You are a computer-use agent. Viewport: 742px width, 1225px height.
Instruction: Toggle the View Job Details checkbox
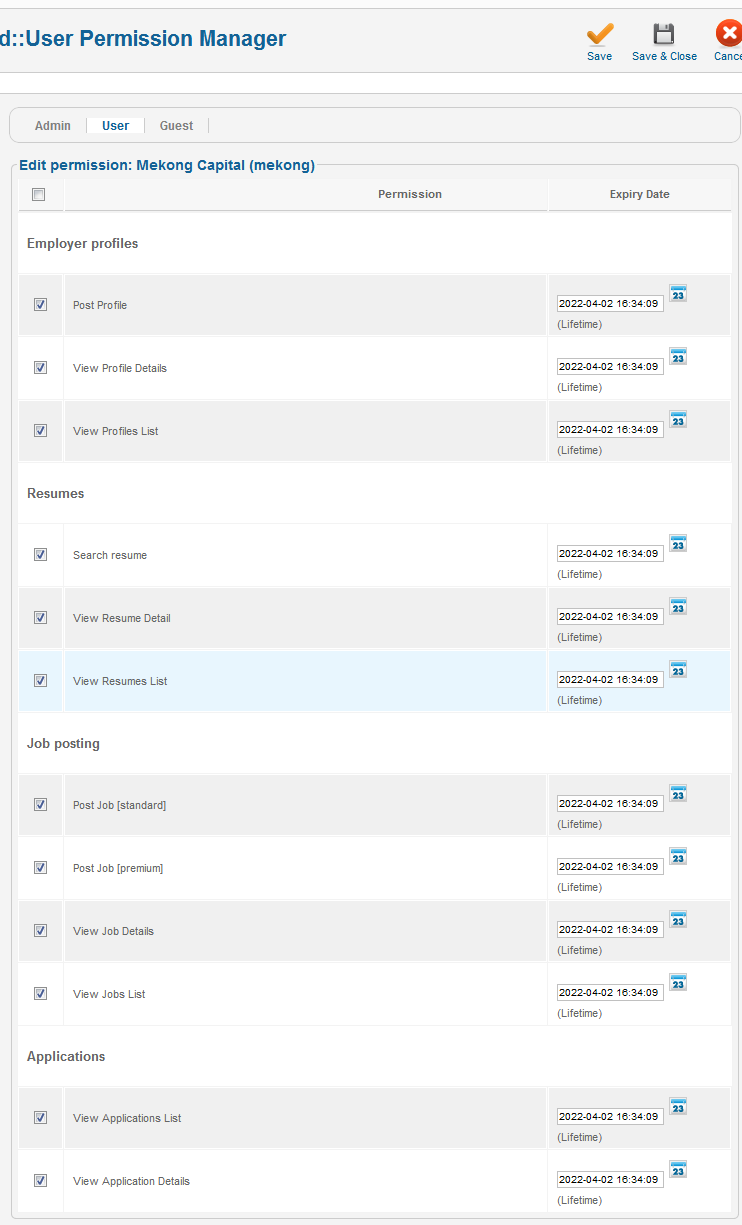40,930
